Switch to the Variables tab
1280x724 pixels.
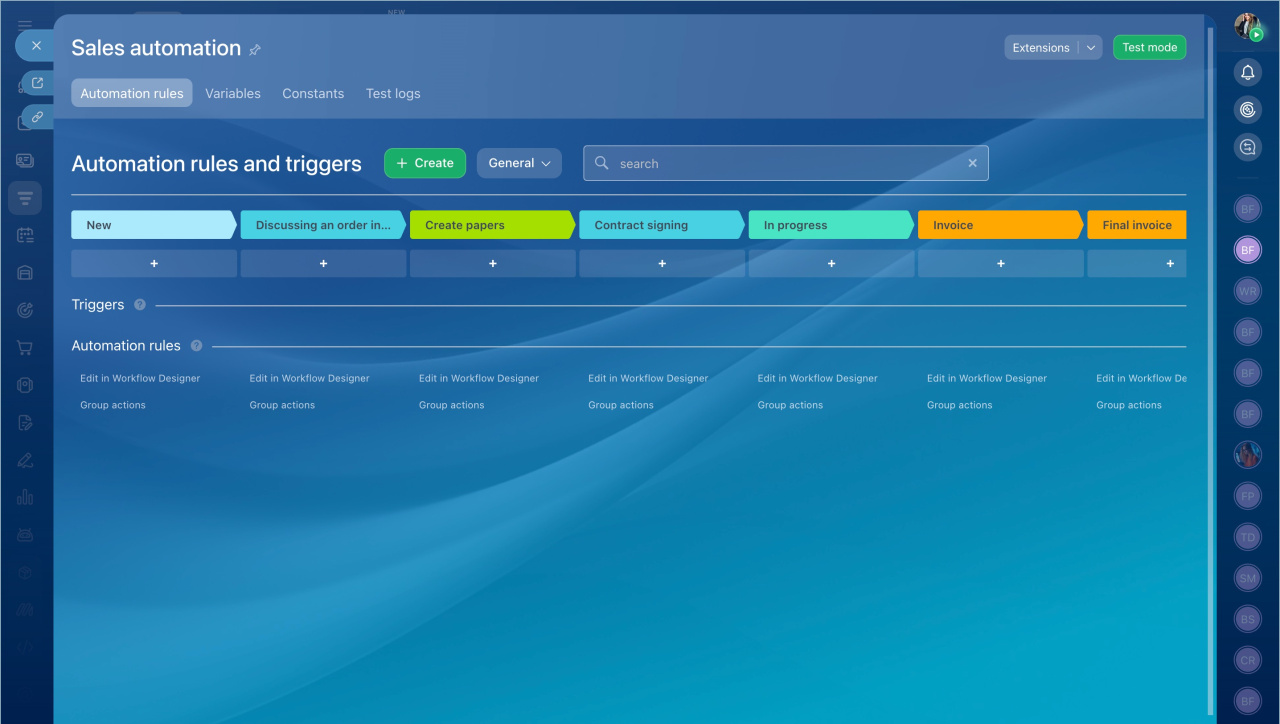(233, 94)
